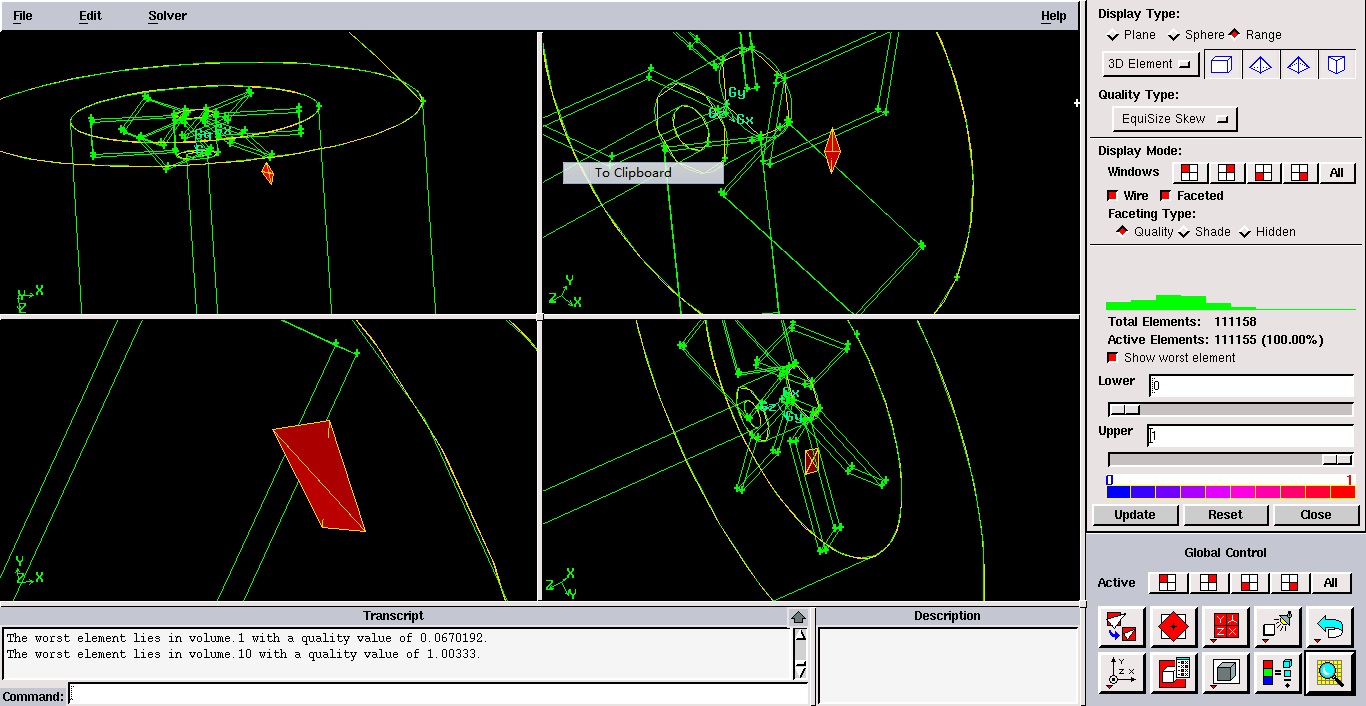Select the wedge (prism) element icon
The height and width of the screenshot is (706, 1366).
coord(1336,64)
